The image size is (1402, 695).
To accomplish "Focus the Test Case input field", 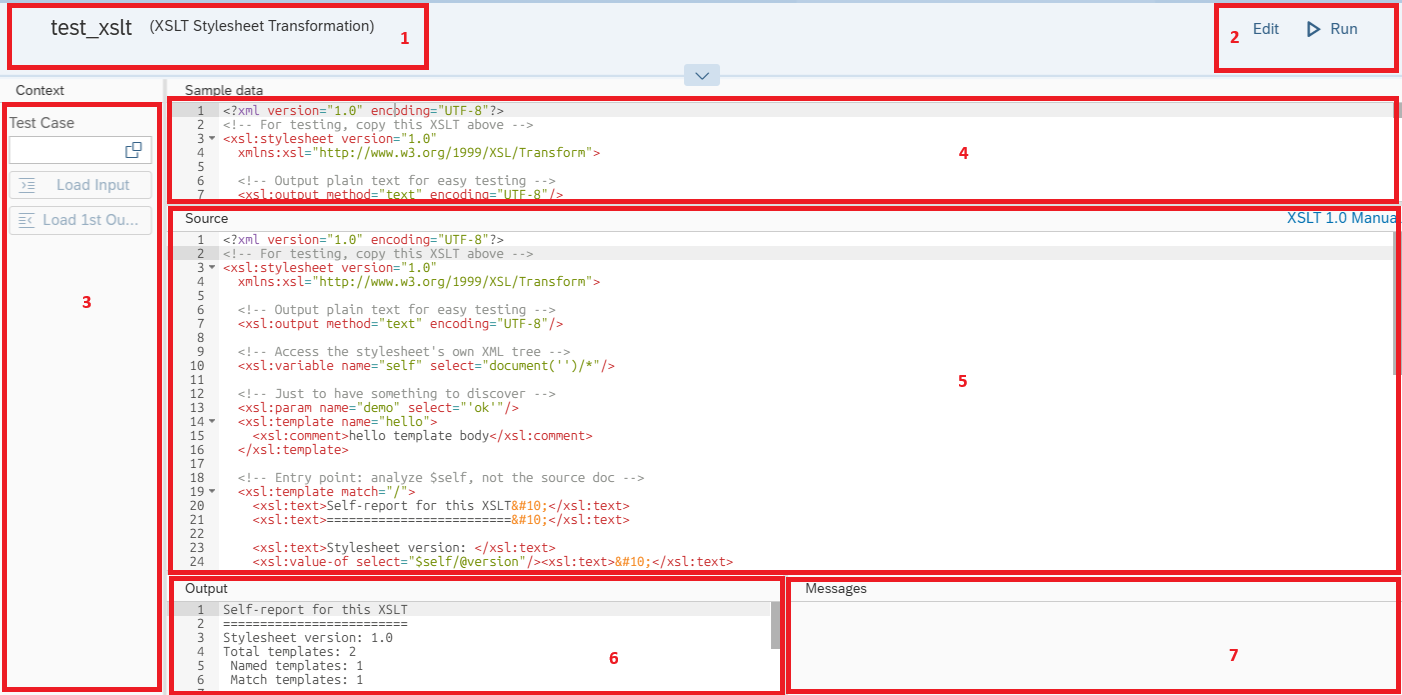I will click(65, 150).
